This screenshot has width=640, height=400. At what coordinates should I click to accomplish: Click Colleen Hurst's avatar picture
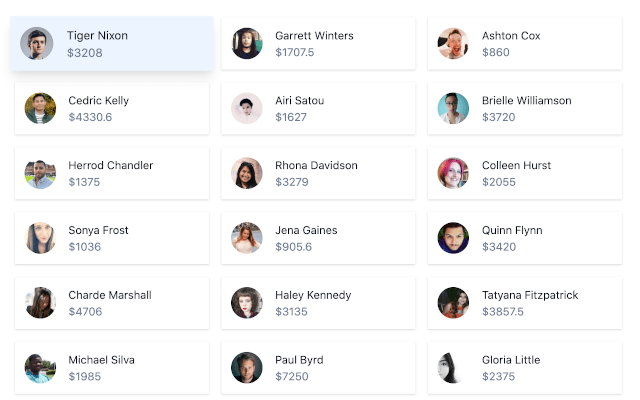pos(453,173)
